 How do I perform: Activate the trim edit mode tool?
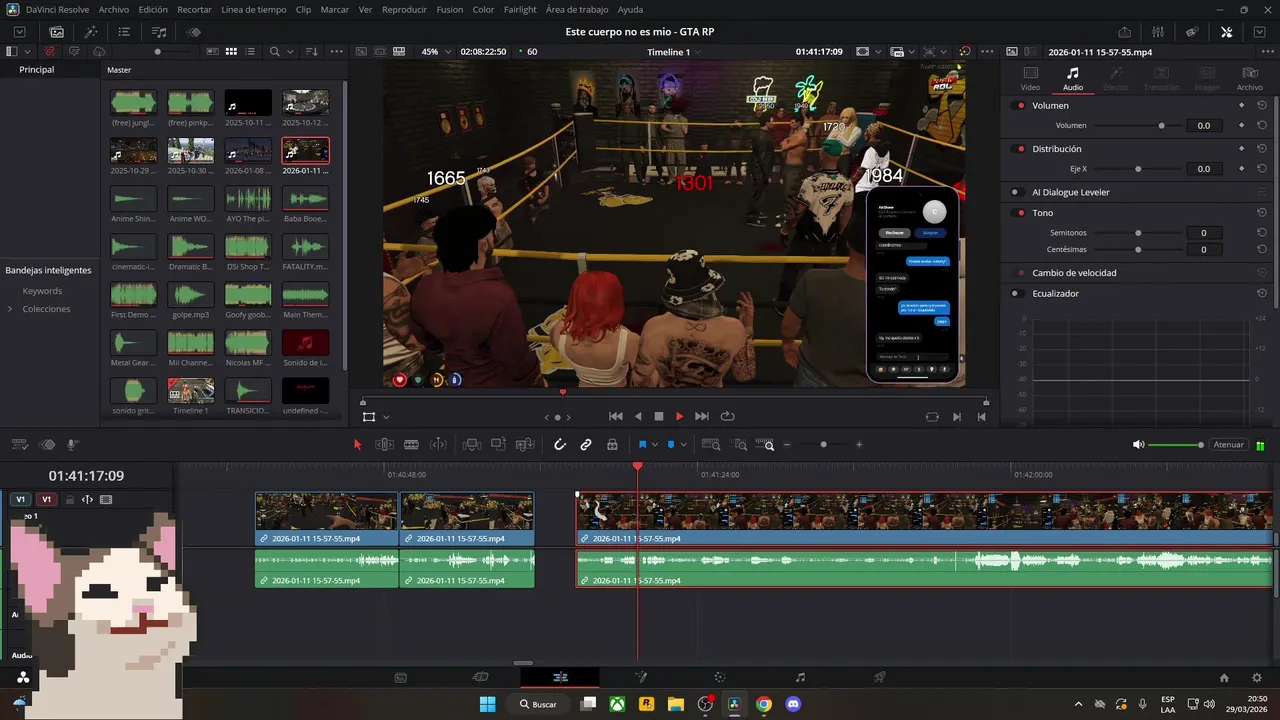(384, 445)
